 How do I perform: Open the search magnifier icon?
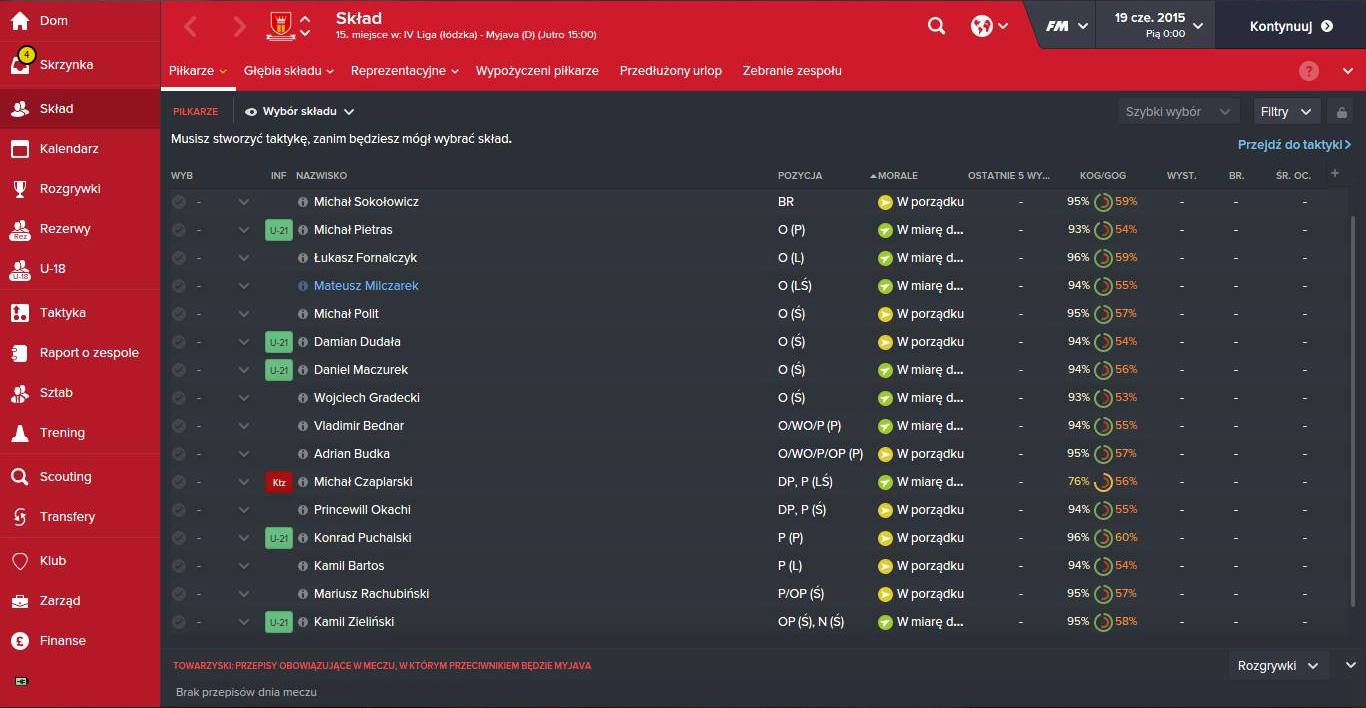click(x=936, y=26)
